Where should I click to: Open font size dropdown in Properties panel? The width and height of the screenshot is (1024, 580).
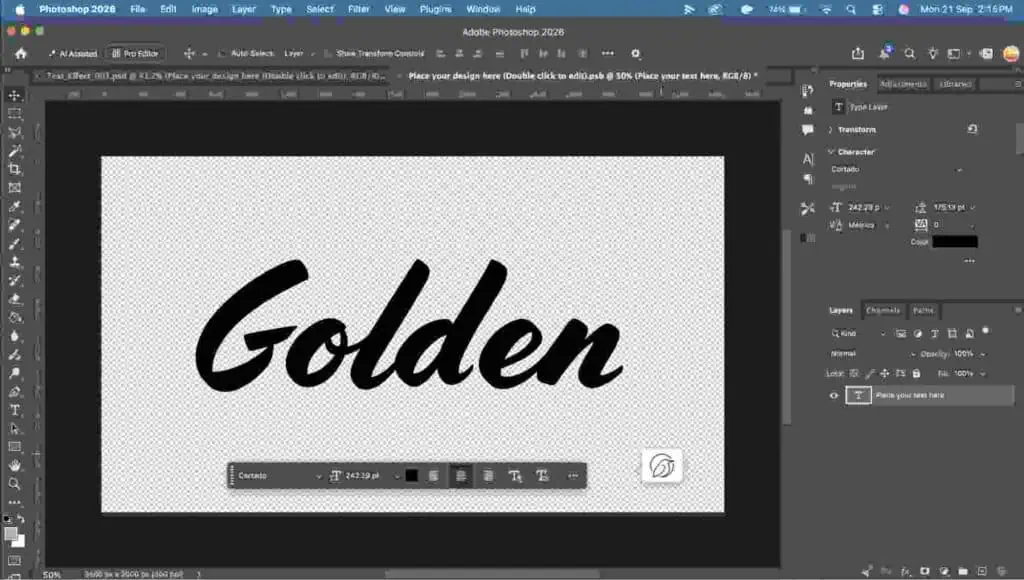click(x=887, y=208)
